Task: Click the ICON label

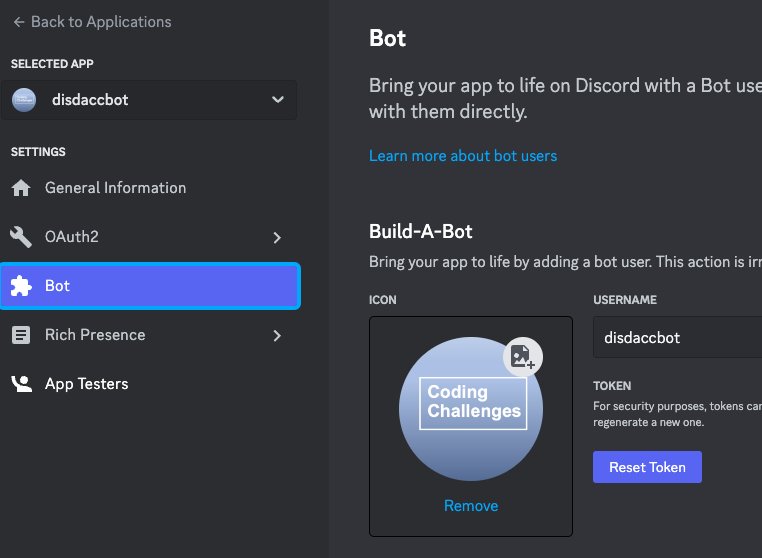Action: click(x=382, y=300)
